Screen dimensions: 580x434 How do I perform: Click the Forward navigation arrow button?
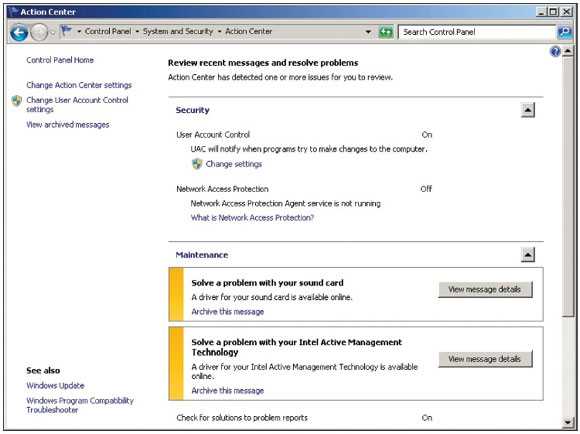39,33
